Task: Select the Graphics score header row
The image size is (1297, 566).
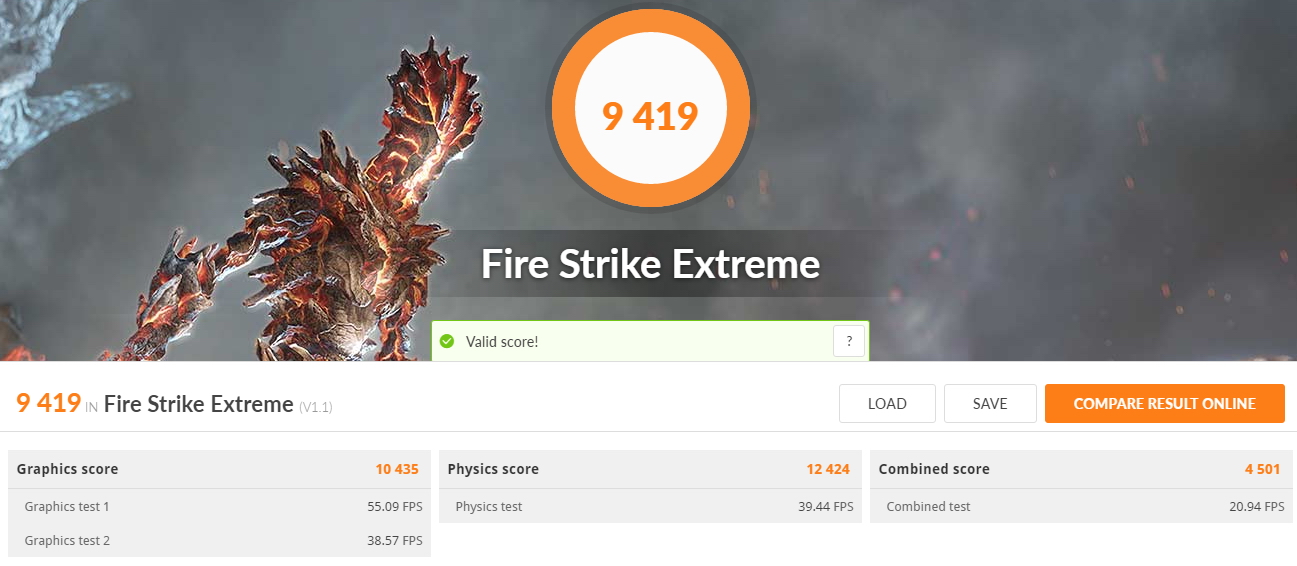Action: pyautogui.click(x=219, y=469)
